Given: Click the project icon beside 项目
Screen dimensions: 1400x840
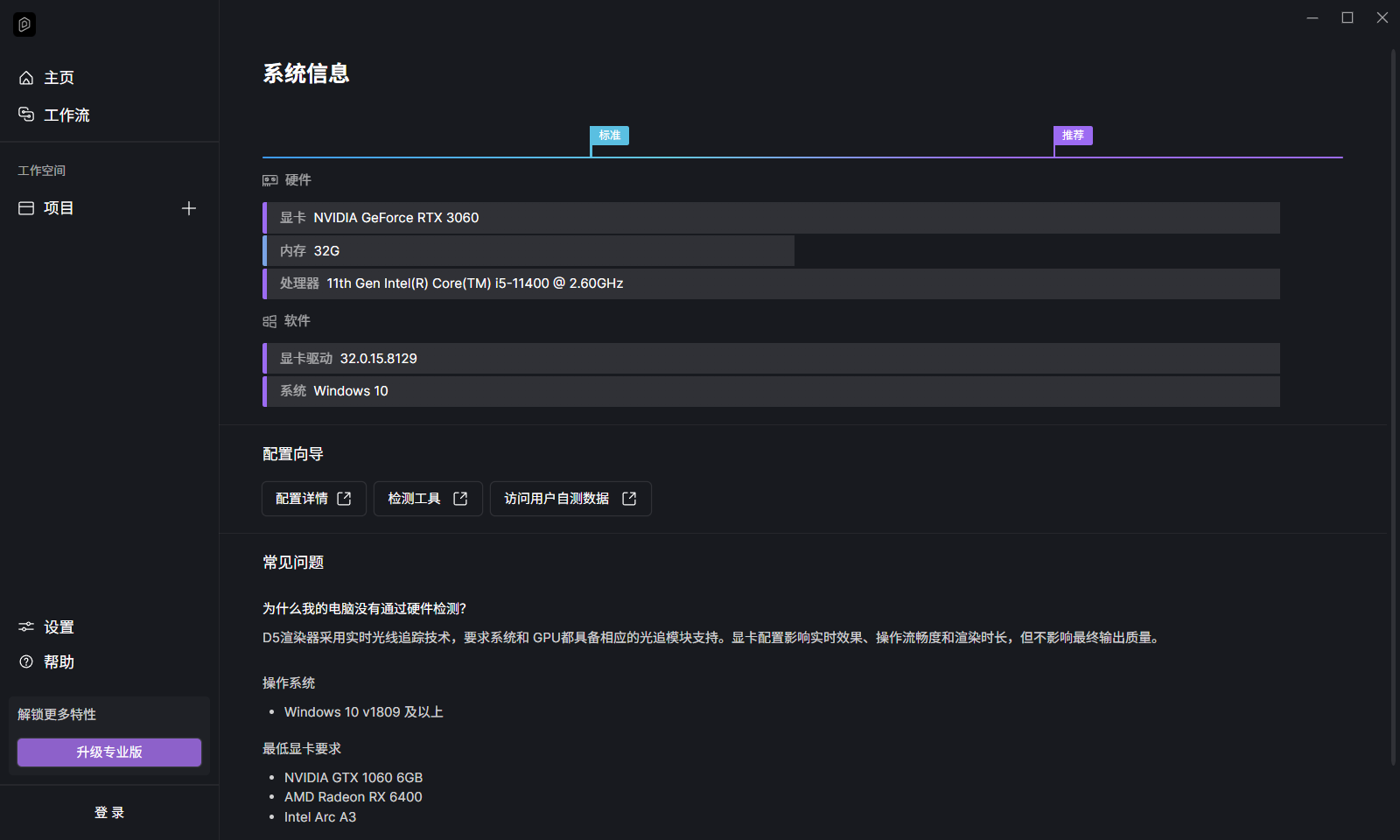Looking at the screenshot, I should (26, 208).
